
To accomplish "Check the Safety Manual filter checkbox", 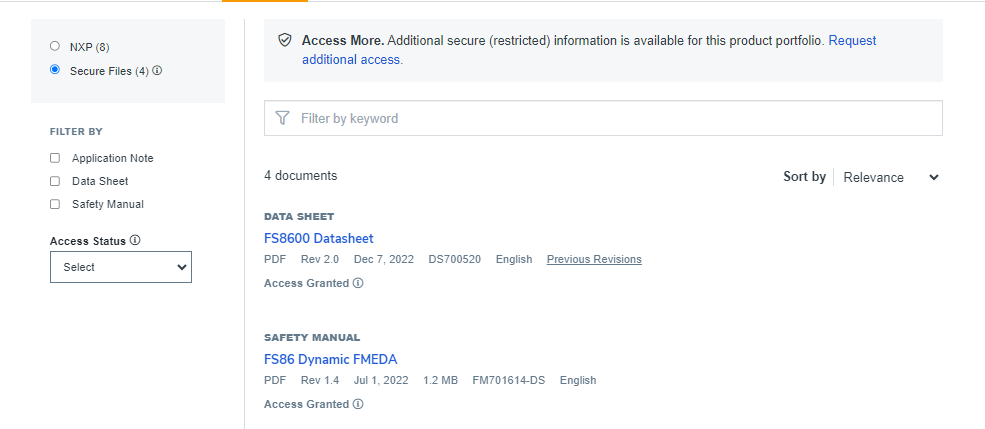I will pos(55,204).
